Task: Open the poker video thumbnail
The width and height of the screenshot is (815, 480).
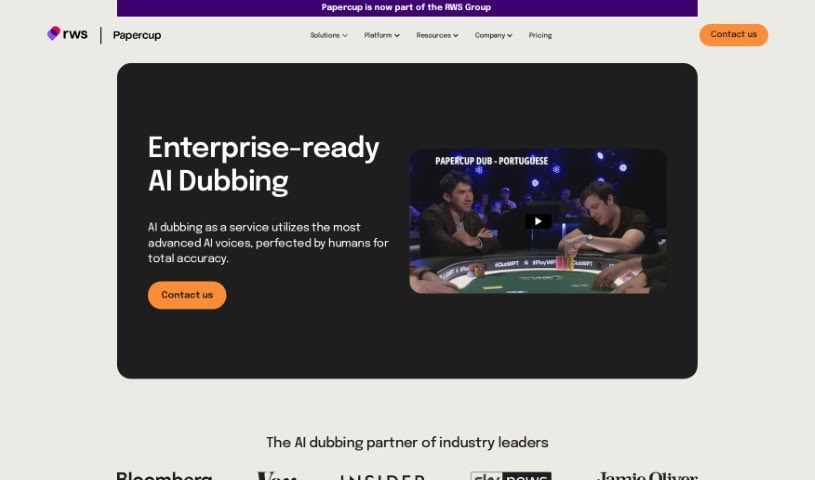Action: (538, 222)
